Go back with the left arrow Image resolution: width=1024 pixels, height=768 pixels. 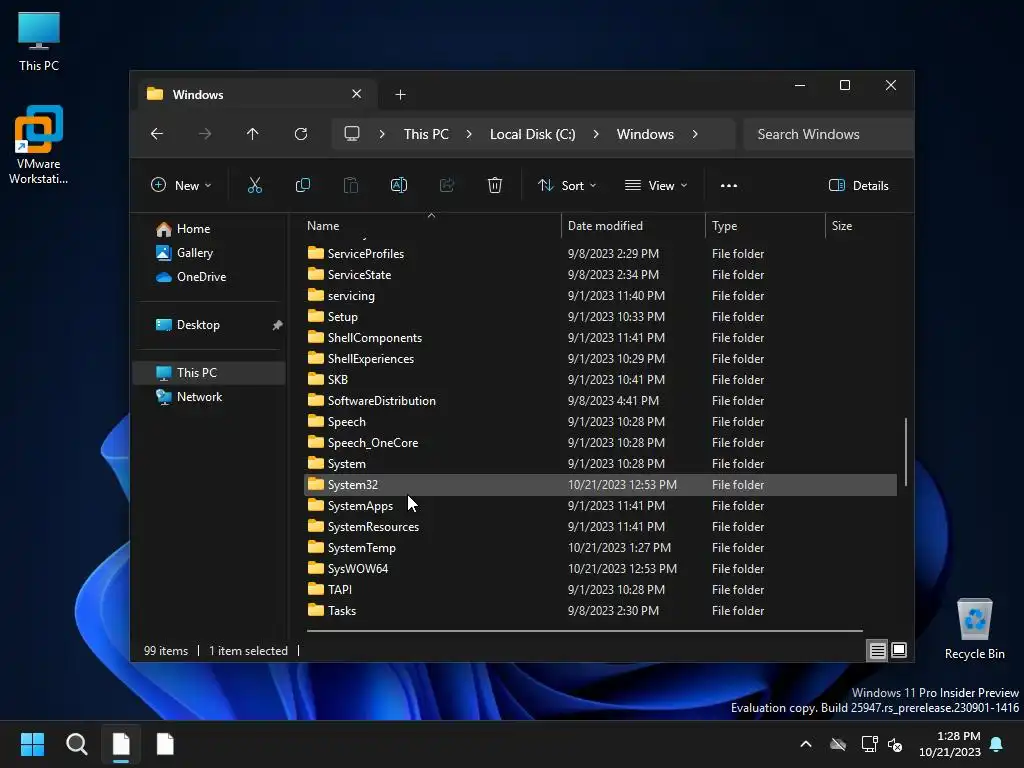click(157, 134)
